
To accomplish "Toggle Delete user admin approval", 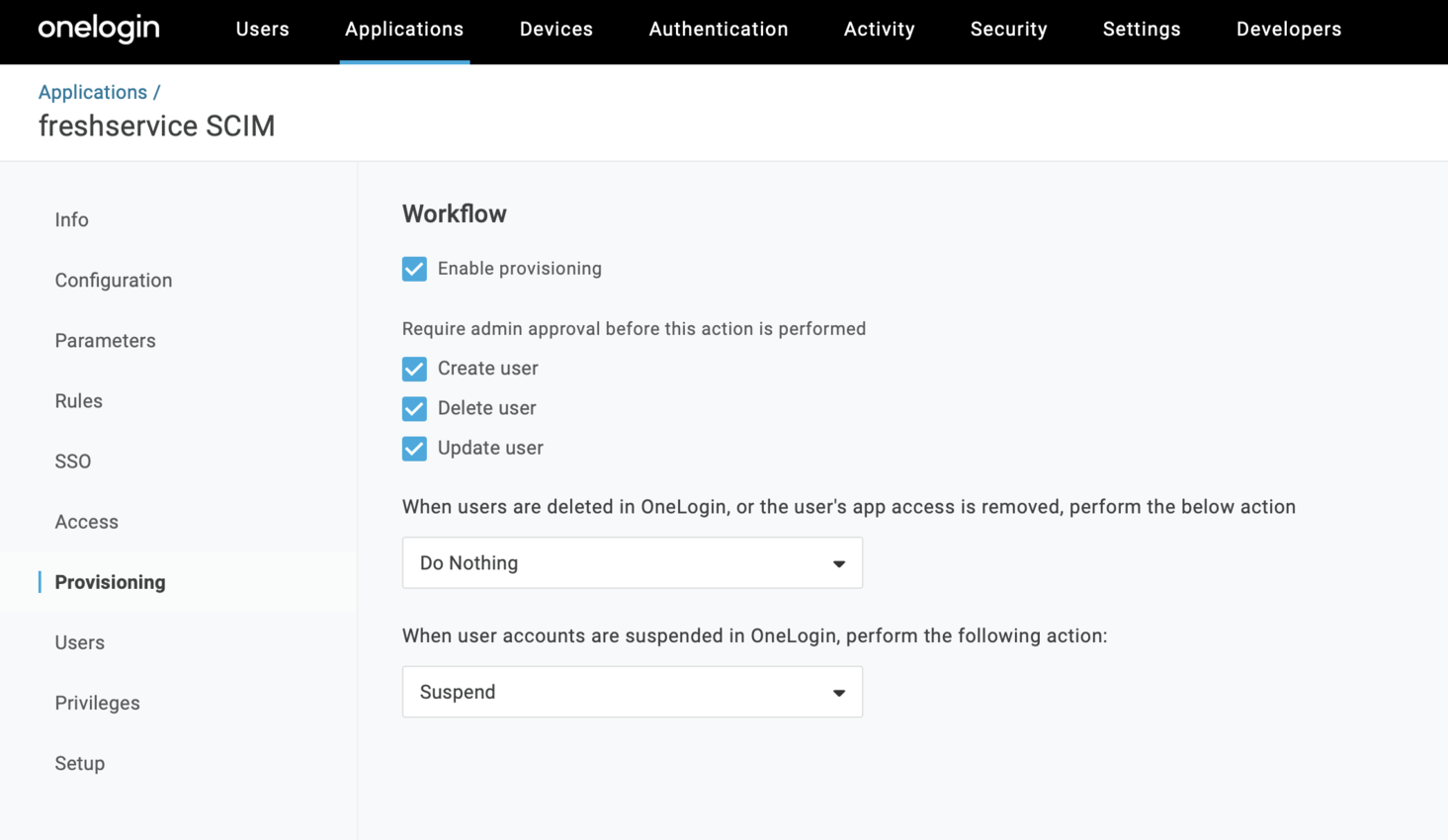I will coord(414,408).
